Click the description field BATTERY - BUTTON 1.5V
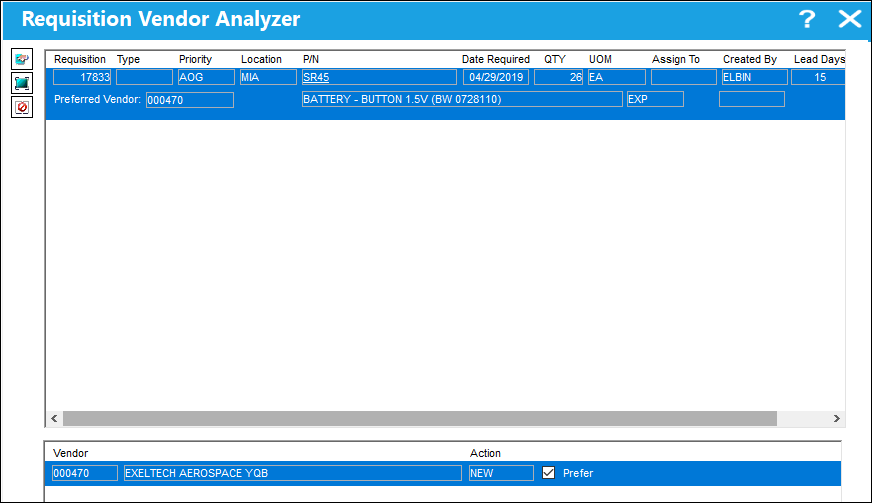872x503 pixels. point(462,99)
